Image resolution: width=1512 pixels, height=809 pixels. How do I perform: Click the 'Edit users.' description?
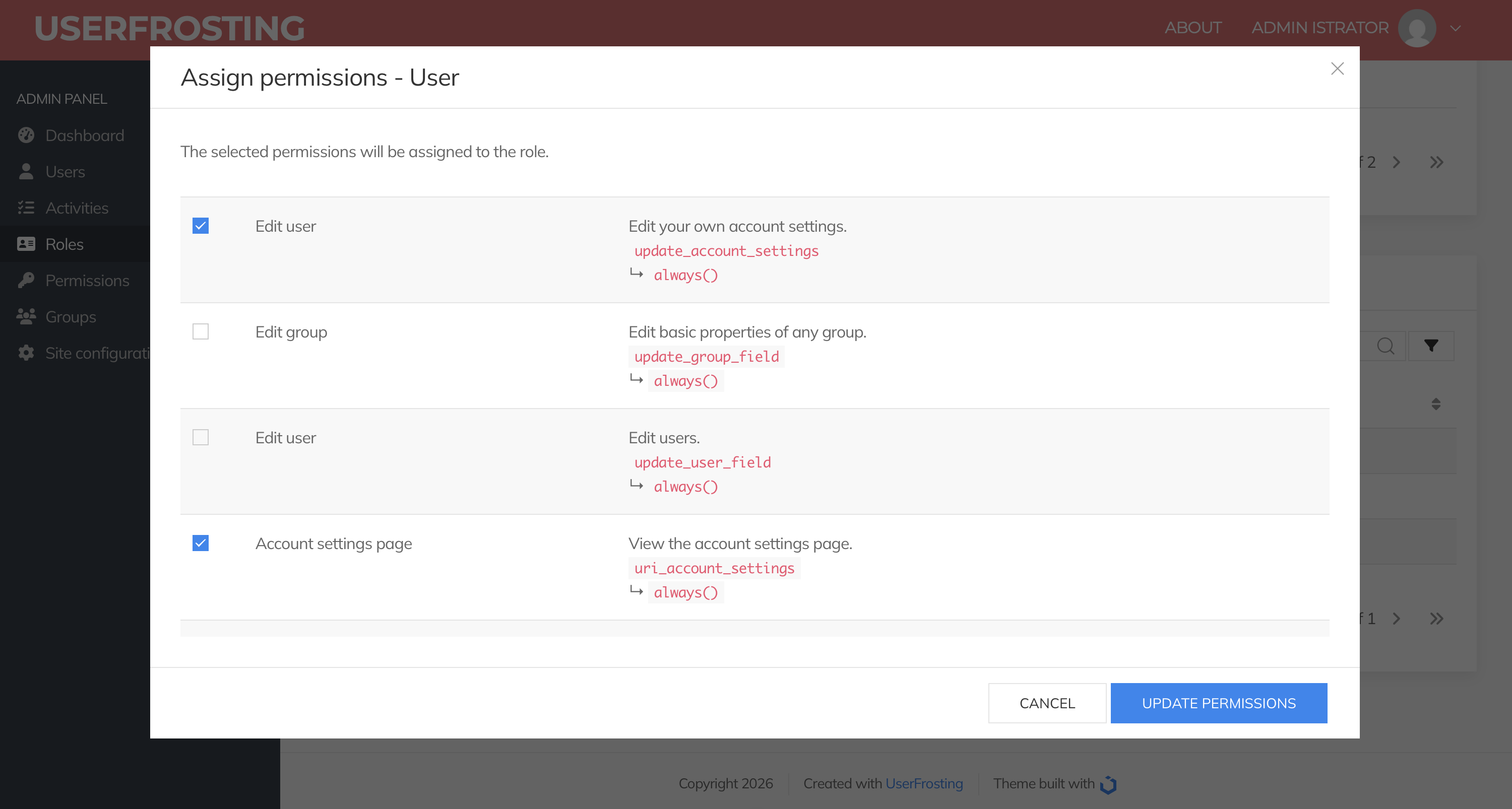click(664, 438)
